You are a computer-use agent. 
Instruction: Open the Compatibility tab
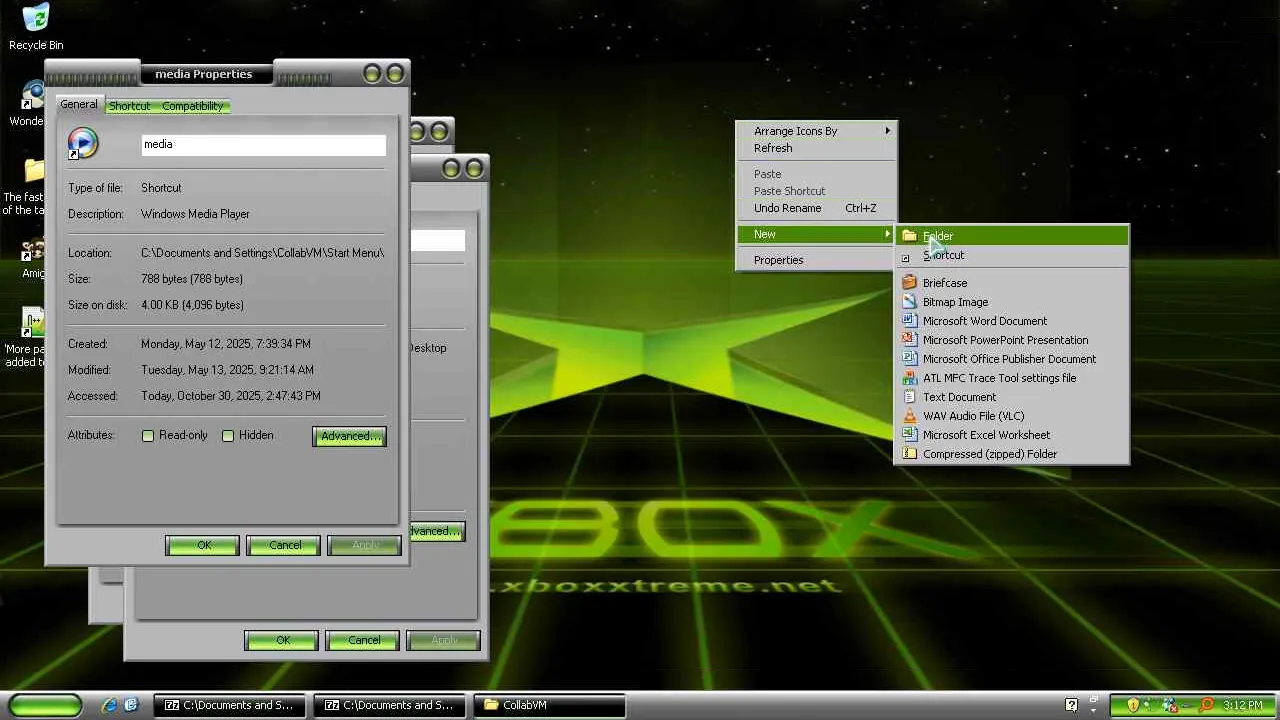click(x=193, y=106)
